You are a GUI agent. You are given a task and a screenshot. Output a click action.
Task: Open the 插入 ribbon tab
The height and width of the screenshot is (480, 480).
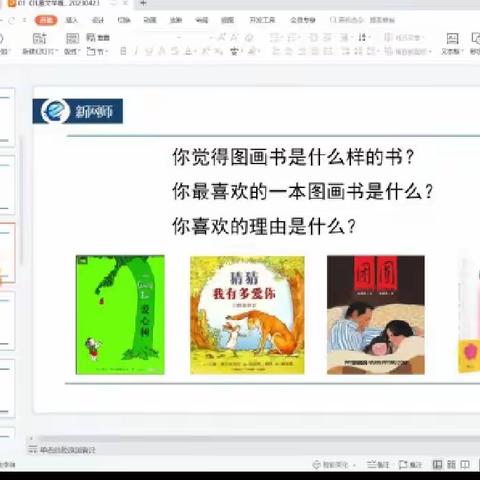(x=71, y=20)
